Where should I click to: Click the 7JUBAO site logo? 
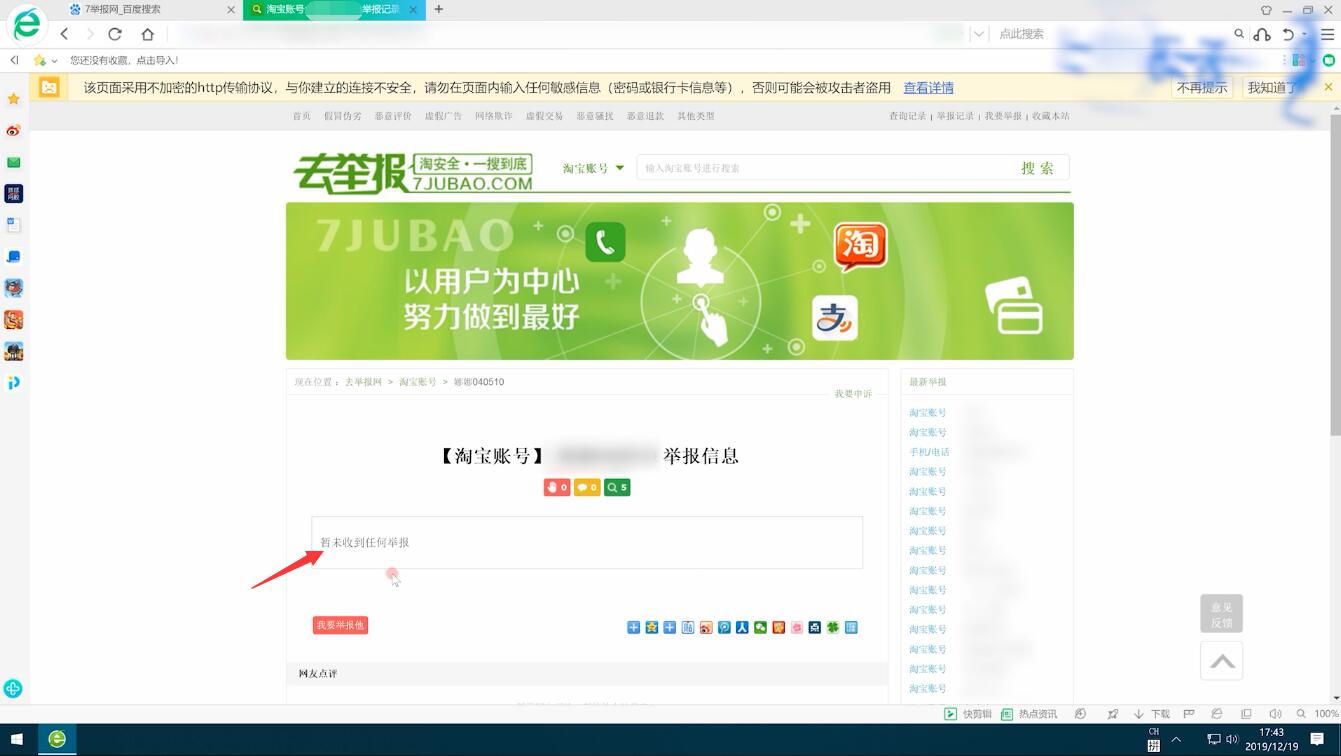(413, 172)
